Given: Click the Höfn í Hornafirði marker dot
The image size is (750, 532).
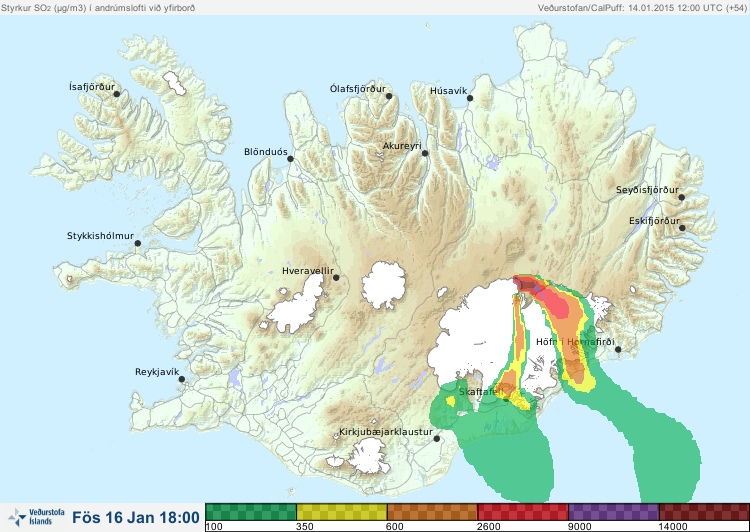Looking at the screenshot, I should [618, 350].
